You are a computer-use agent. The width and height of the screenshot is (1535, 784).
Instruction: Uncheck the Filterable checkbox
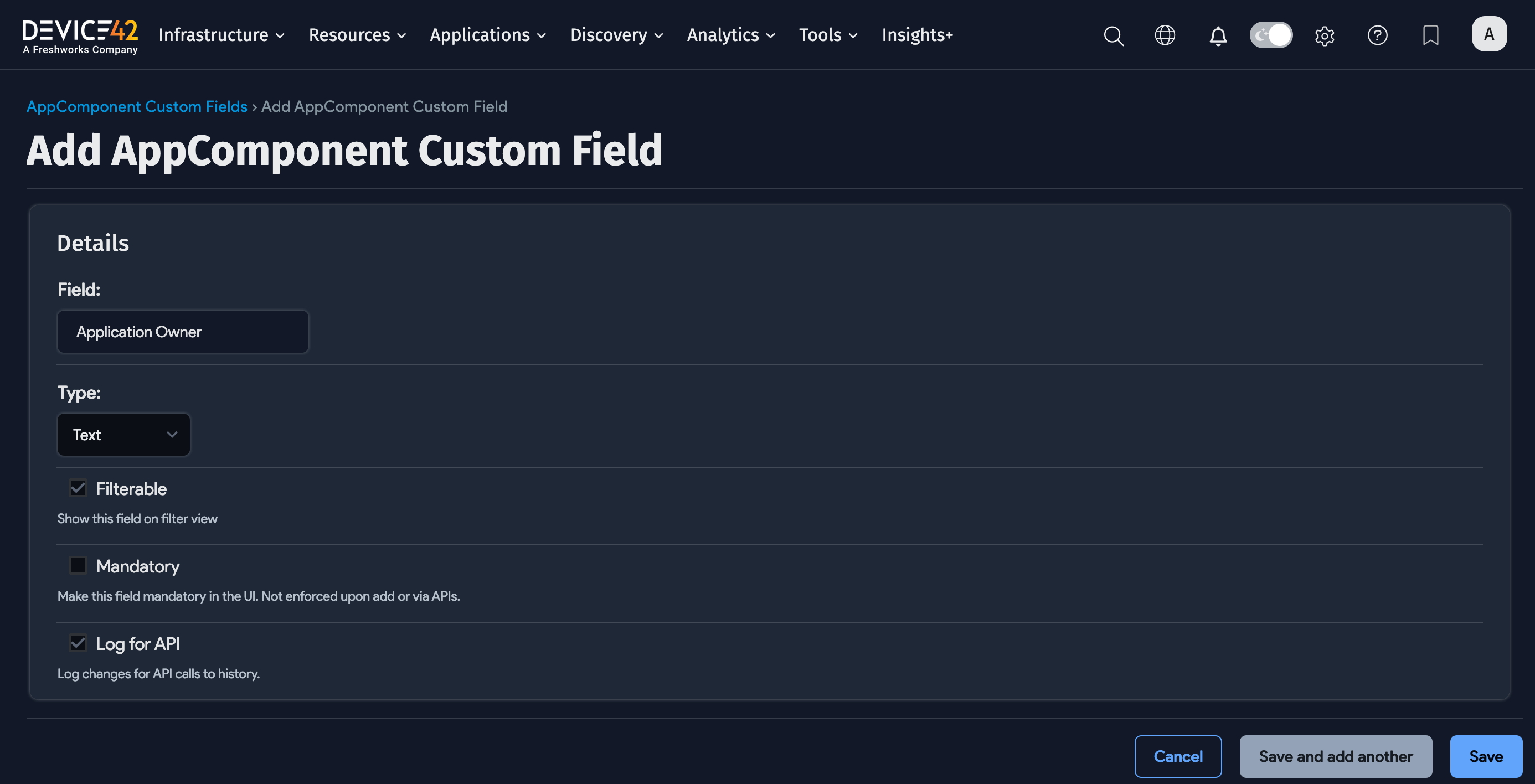(78, 487)
